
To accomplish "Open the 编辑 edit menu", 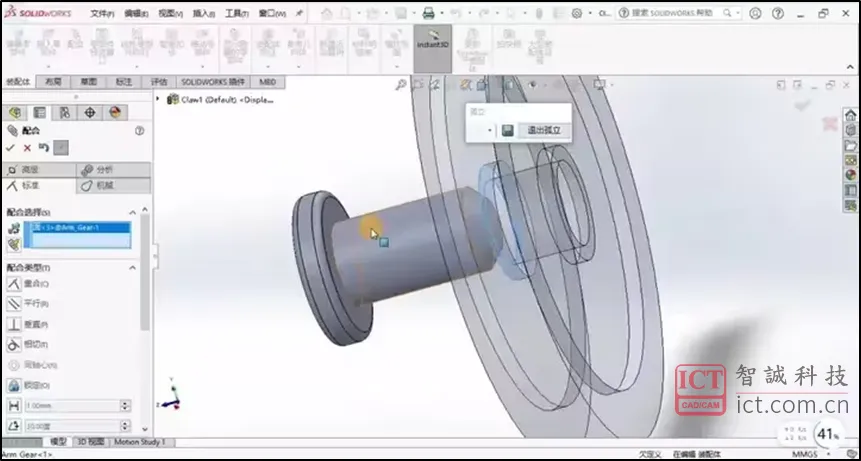I will click(136, 14).
